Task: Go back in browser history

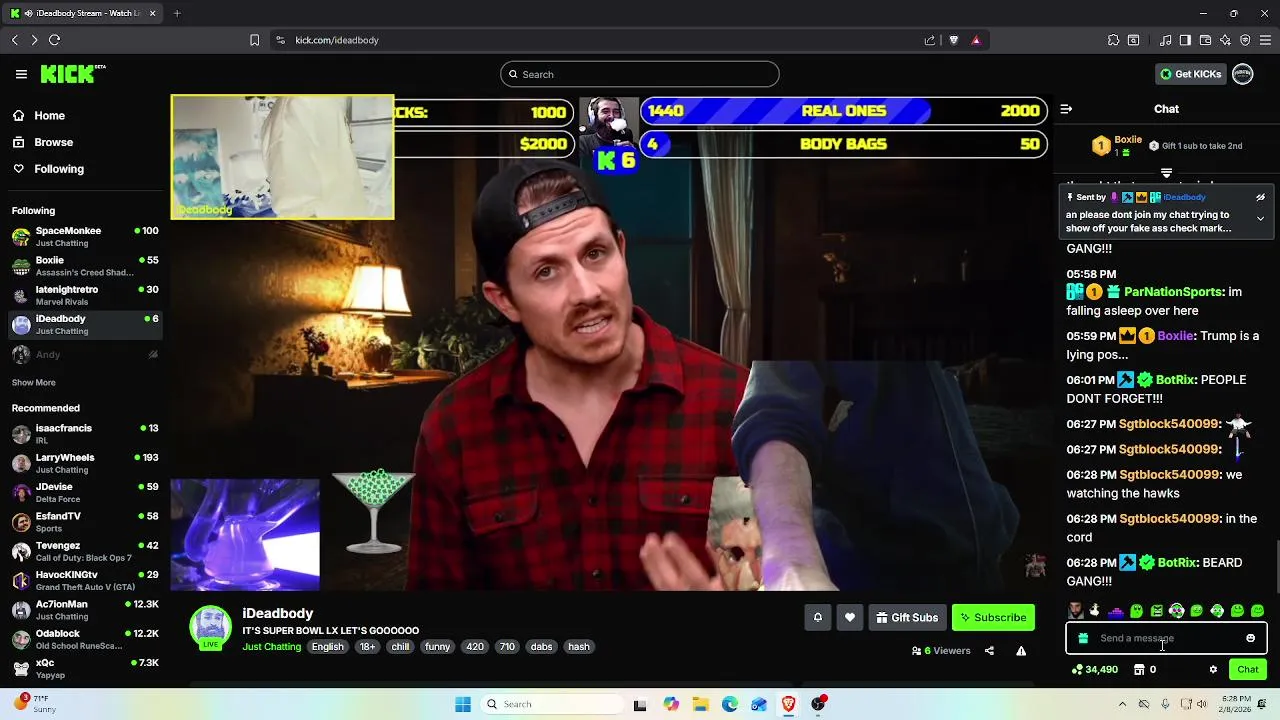Action: point(14,40)
